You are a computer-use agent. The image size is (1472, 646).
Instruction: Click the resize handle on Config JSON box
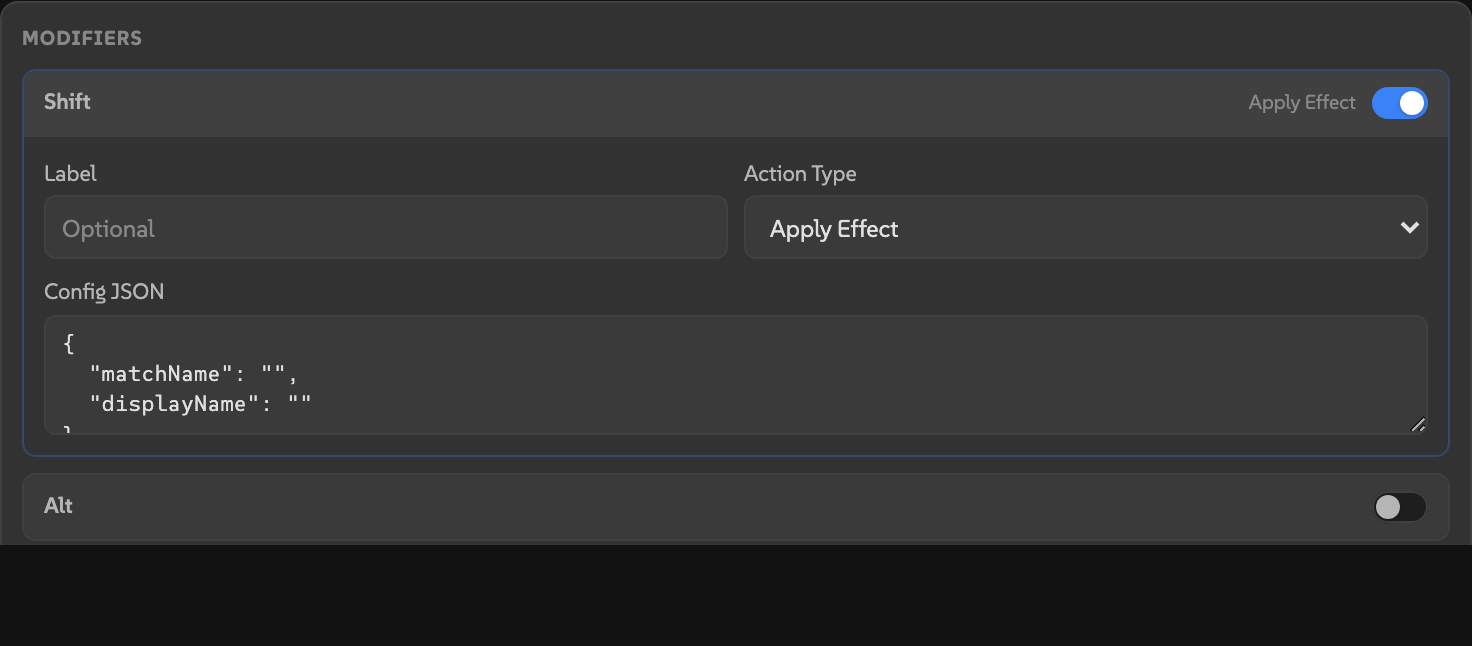pos(1419,425)
